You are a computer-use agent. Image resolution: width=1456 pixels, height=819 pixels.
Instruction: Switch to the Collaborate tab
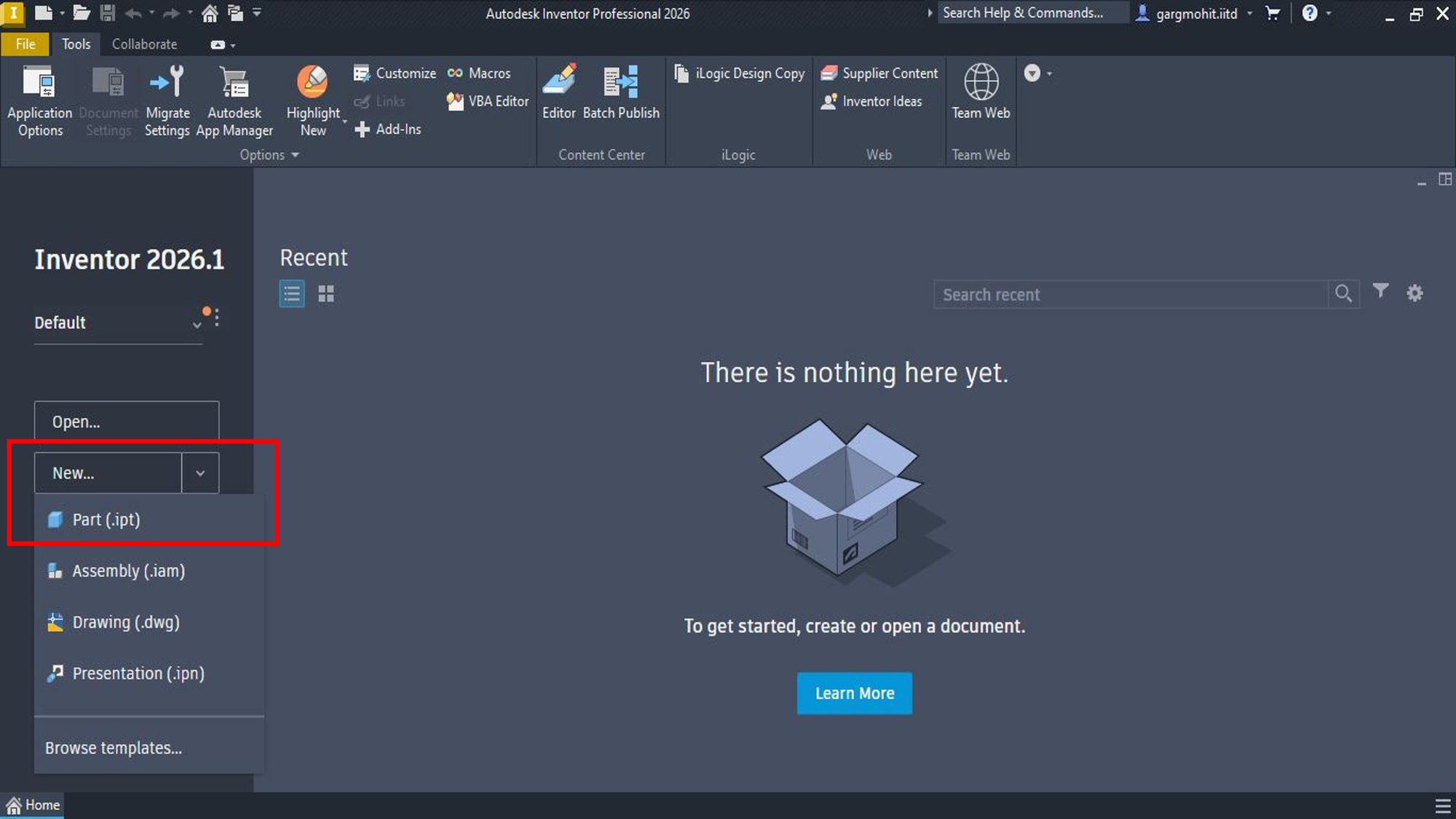click(144, 44)
